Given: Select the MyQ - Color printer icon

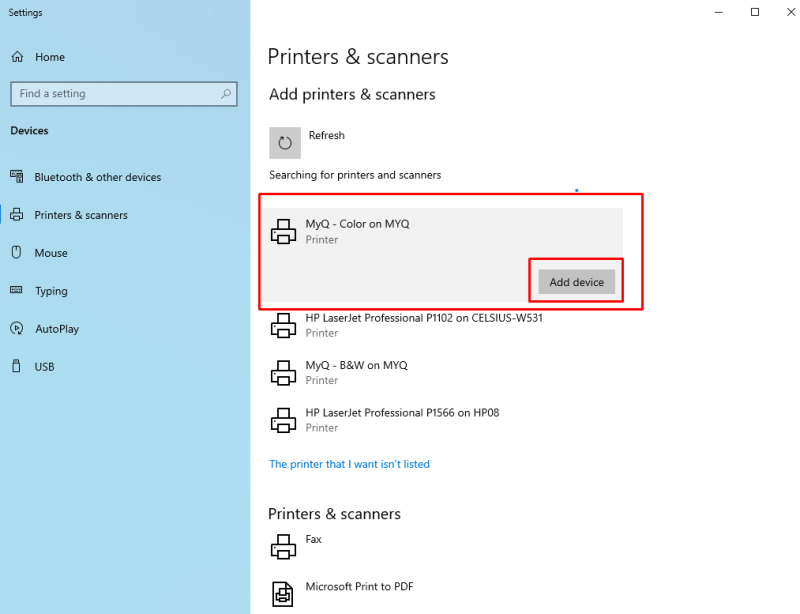Looking at the screenshot, I should 283,230.
